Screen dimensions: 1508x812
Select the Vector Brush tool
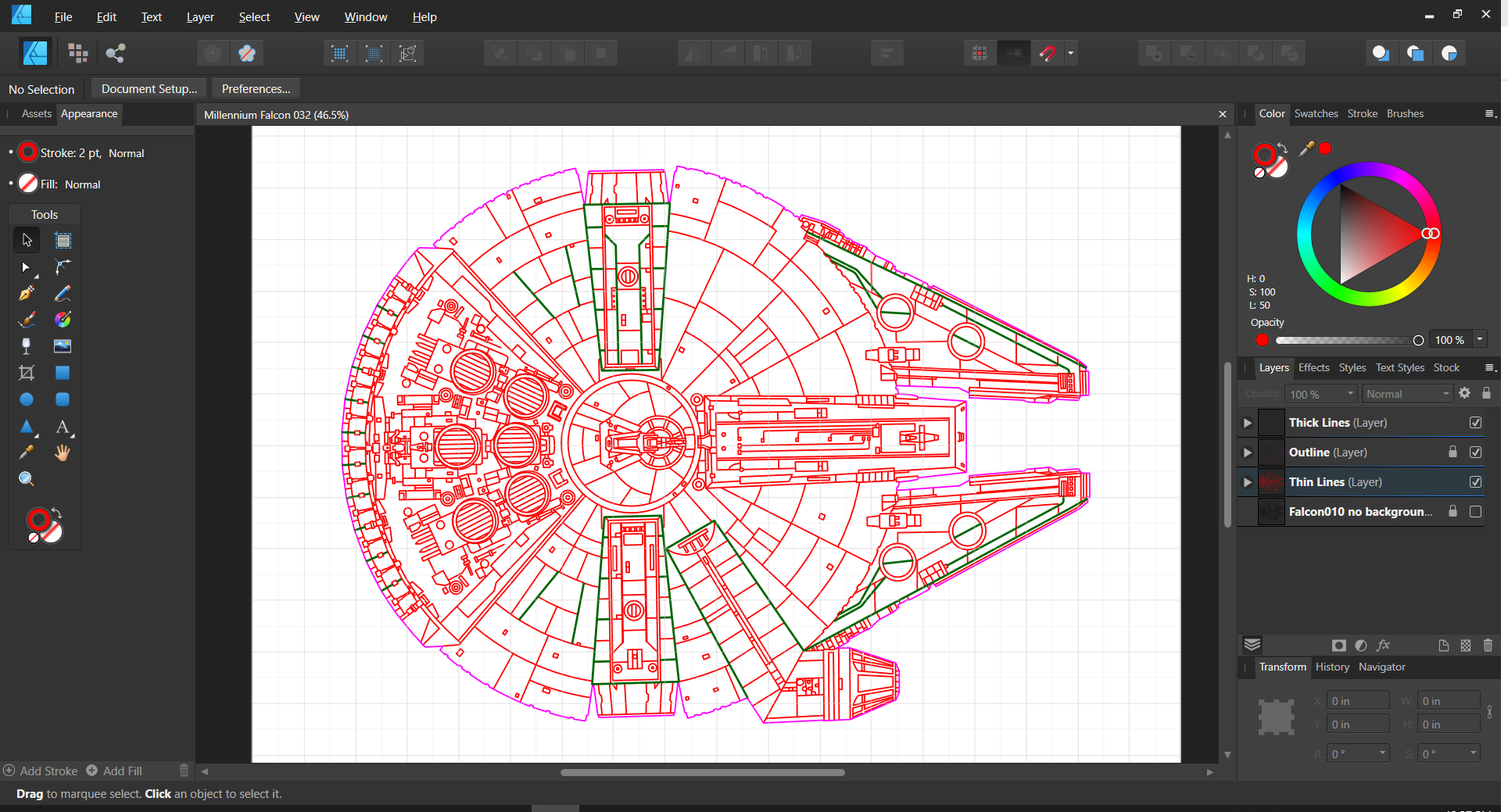27,320
